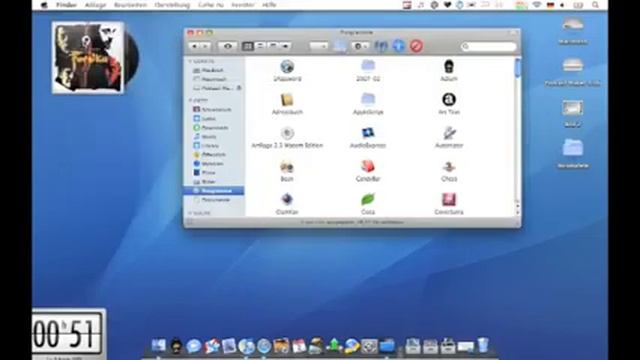Select the Adressbuch application icon

[287, 100]
